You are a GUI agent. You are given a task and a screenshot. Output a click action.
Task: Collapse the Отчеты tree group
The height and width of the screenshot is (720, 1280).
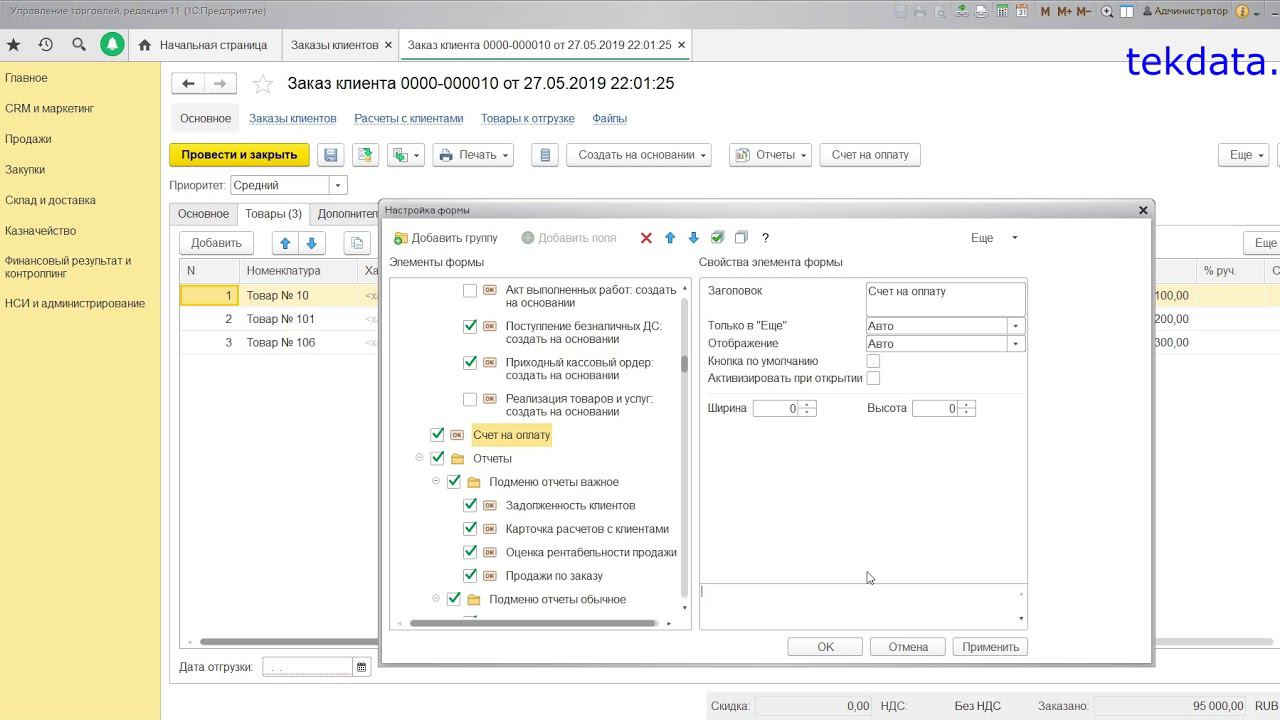pyautogui.click(x=419, y=458)
